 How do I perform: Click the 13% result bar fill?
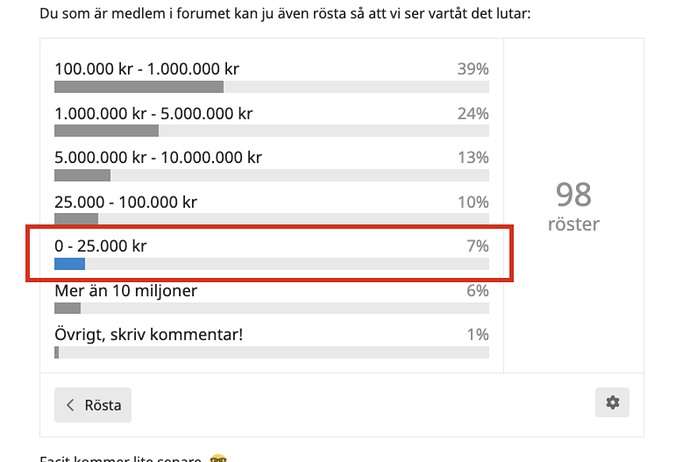point(82,175)
